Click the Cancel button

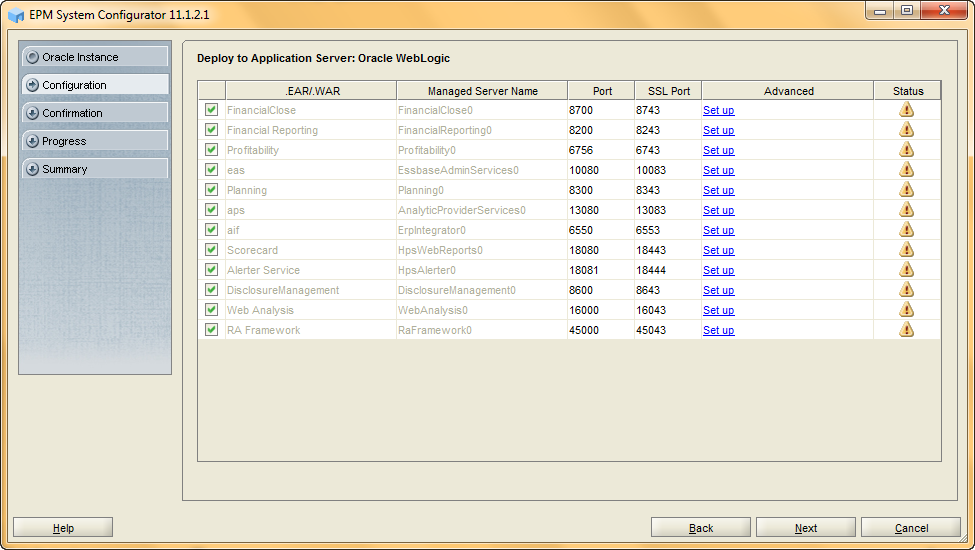point(911,528)
